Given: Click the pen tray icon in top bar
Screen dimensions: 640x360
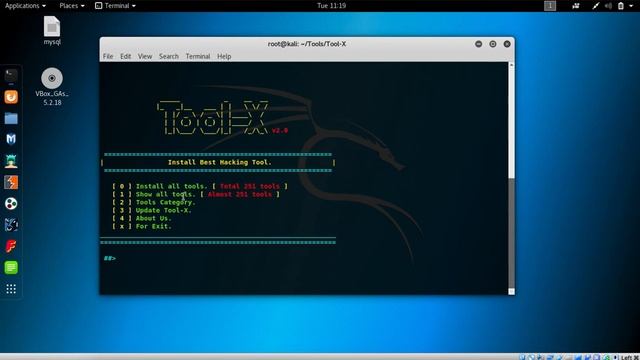Looking at the screenshot, I should 596,6.
